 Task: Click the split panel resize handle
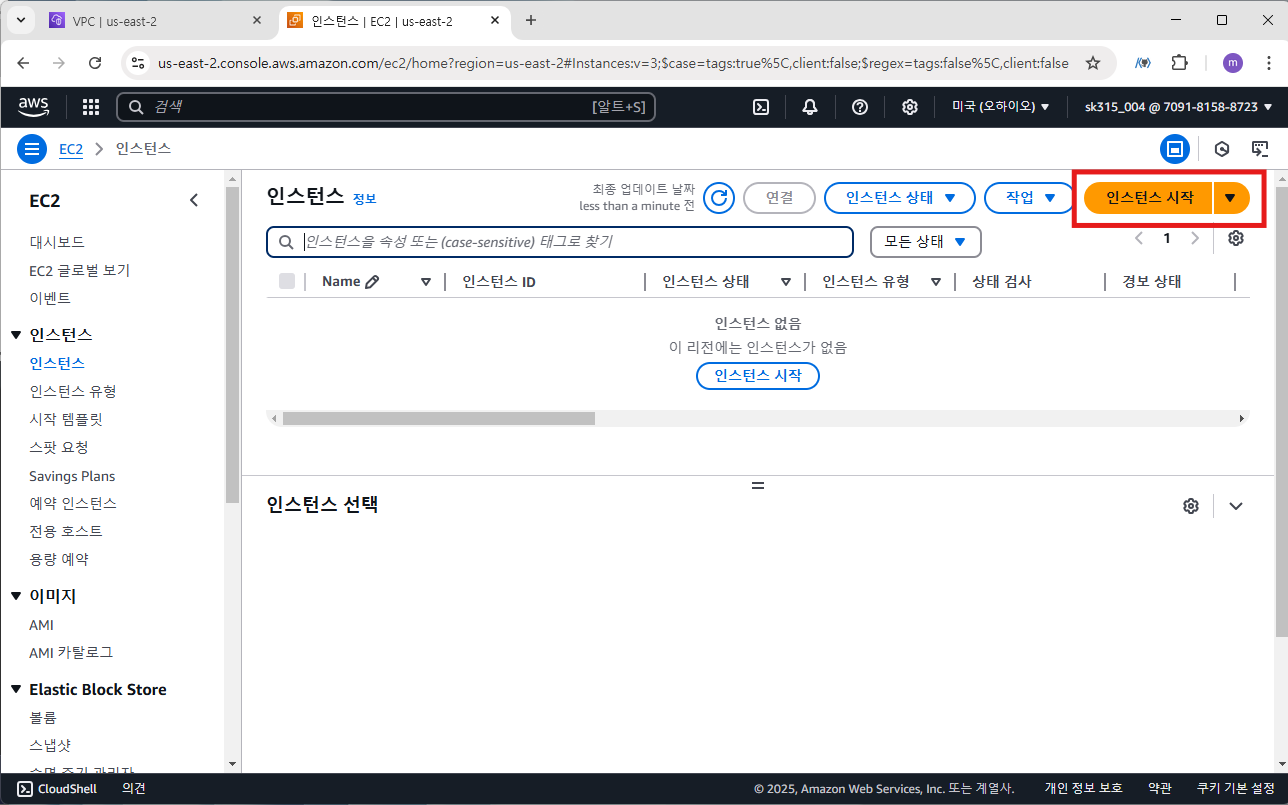(758, 485)
